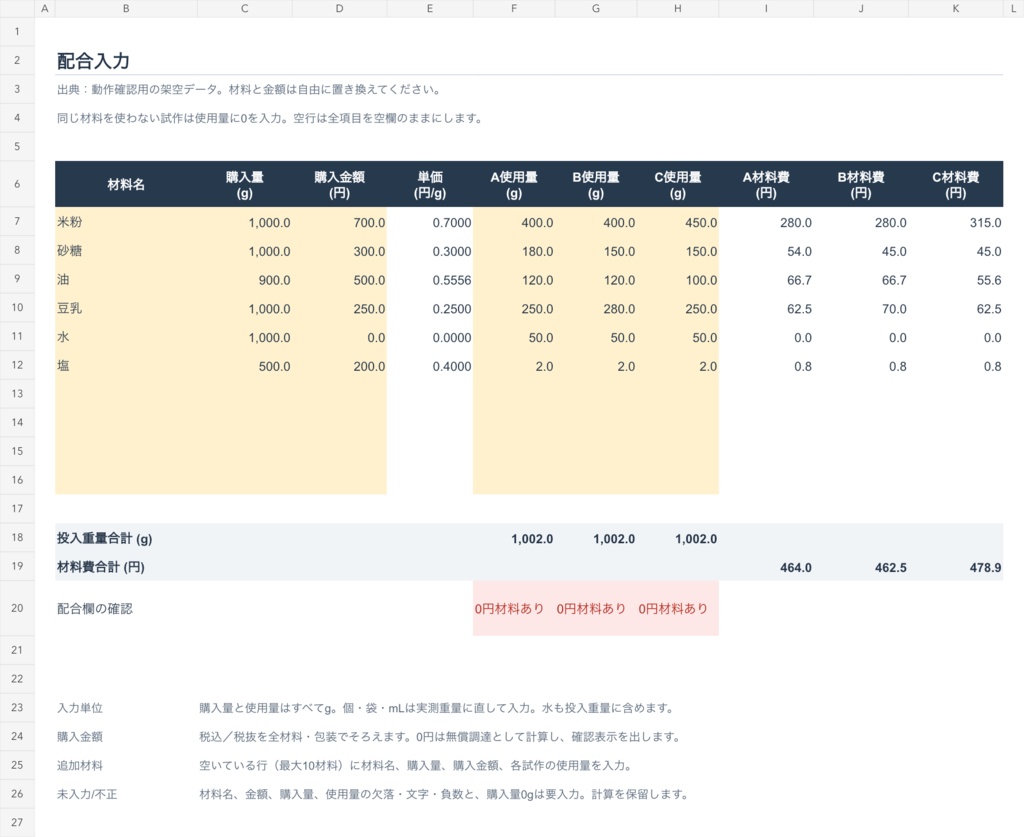Click the 購入金額 note label
The width and height of the screenshot is (1024, 837).
[x=80, y=736]
